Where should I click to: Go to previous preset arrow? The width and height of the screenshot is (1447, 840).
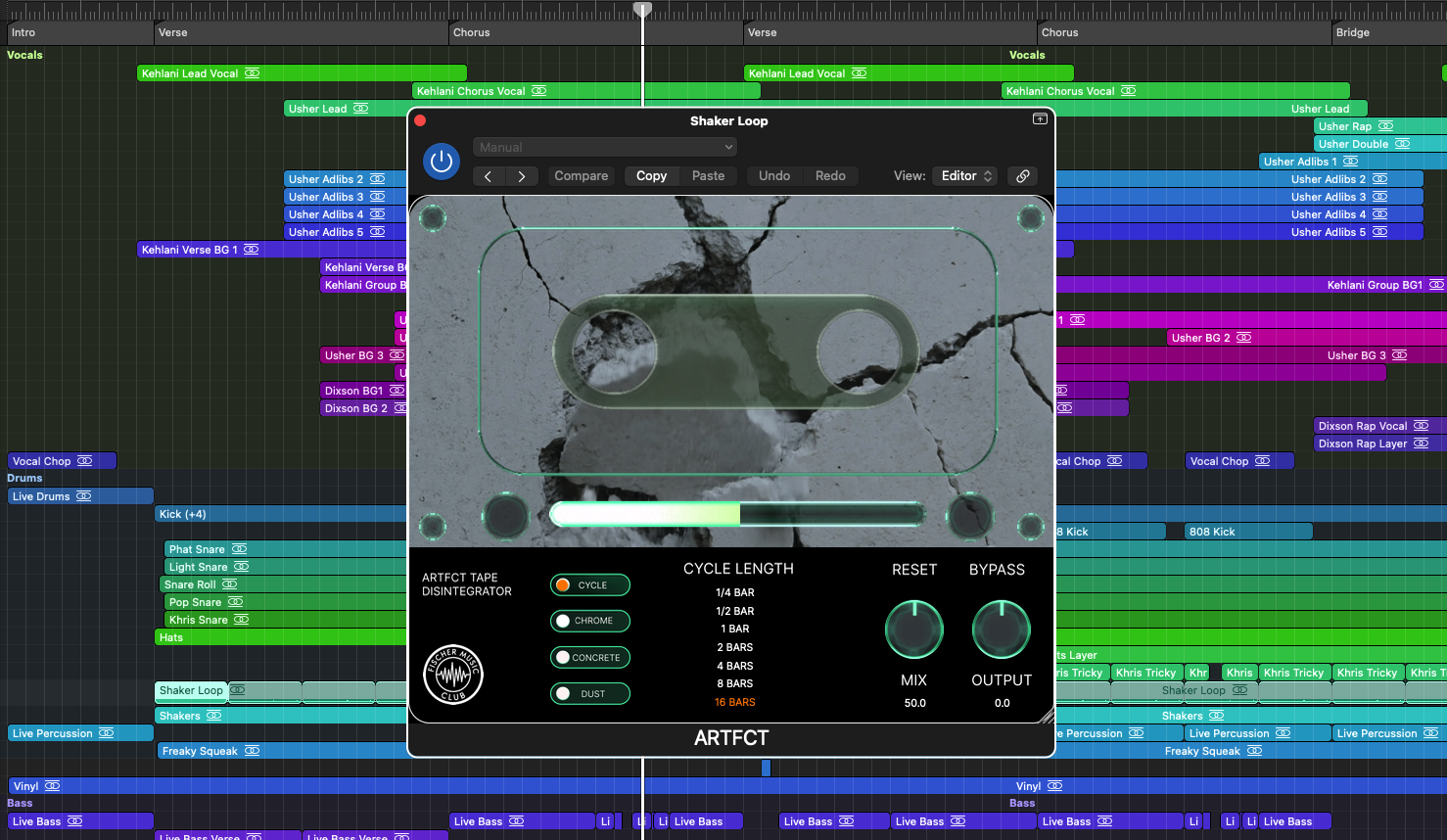pos(489,176)
